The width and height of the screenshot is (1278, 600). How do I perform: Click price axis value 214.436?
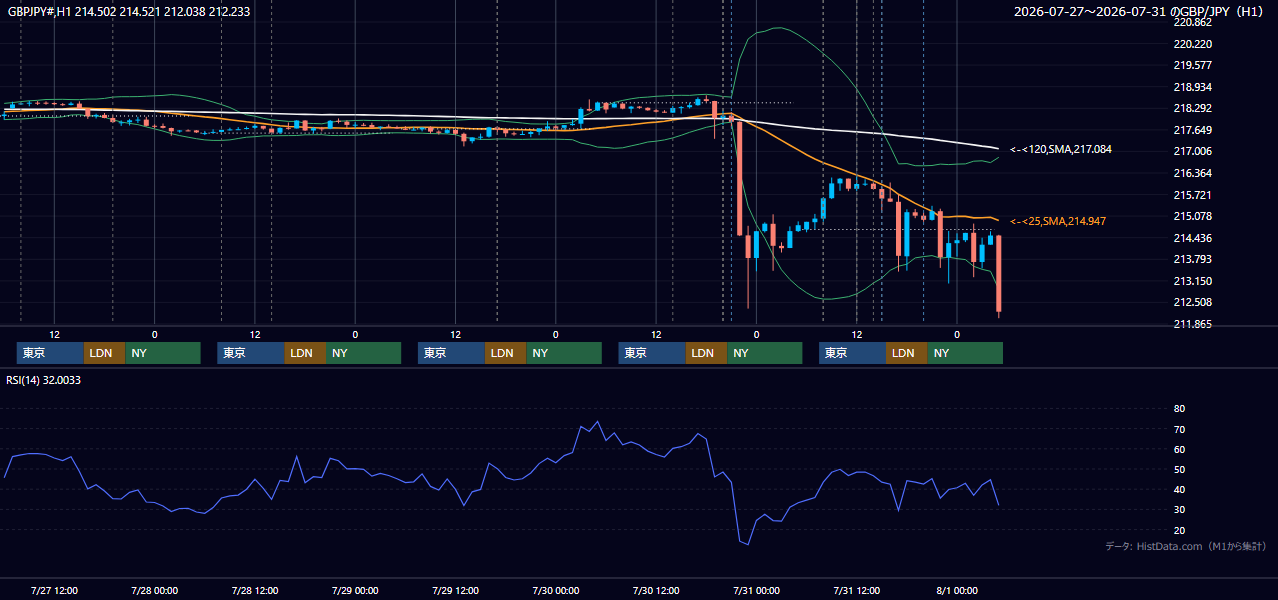[x=1192, y=238]
